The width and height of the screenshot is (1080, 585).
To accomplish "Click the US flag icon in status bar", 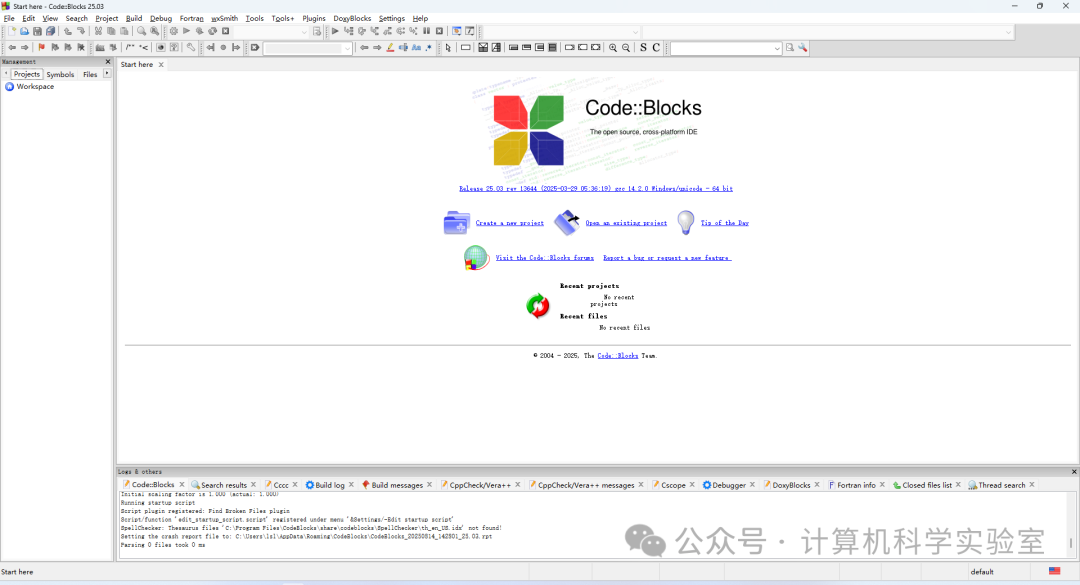I will click(x=1055, y=571).
